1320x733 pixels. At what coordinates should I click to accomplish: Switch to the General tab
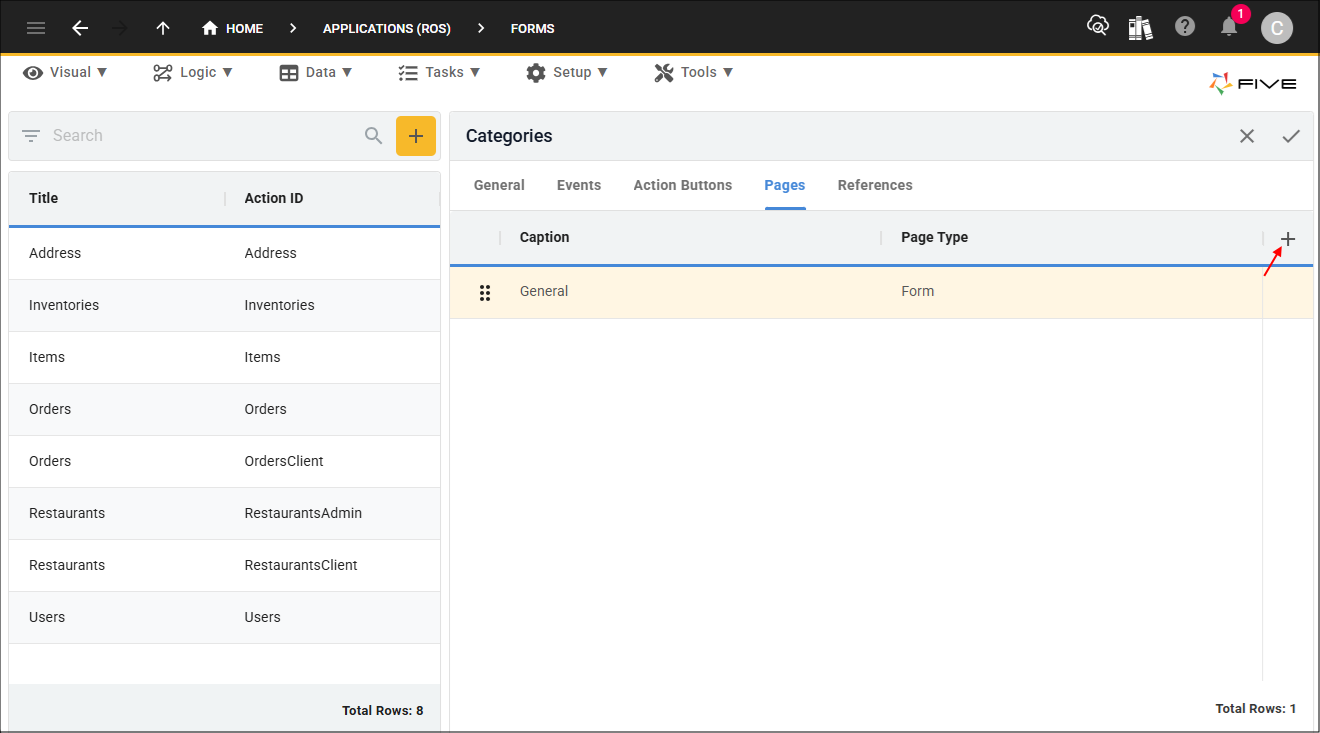tap(499, 185)
